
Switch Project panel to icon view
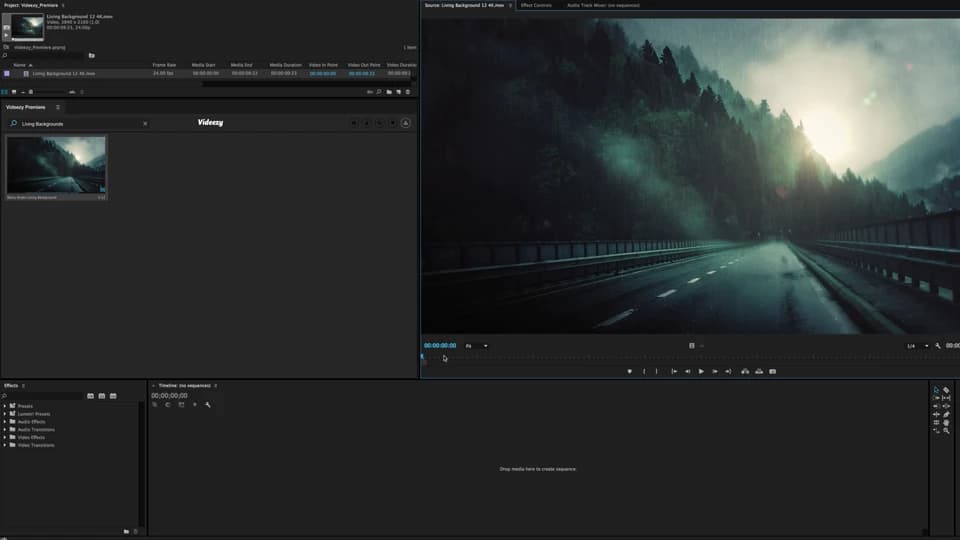click(x=14, y=92)
